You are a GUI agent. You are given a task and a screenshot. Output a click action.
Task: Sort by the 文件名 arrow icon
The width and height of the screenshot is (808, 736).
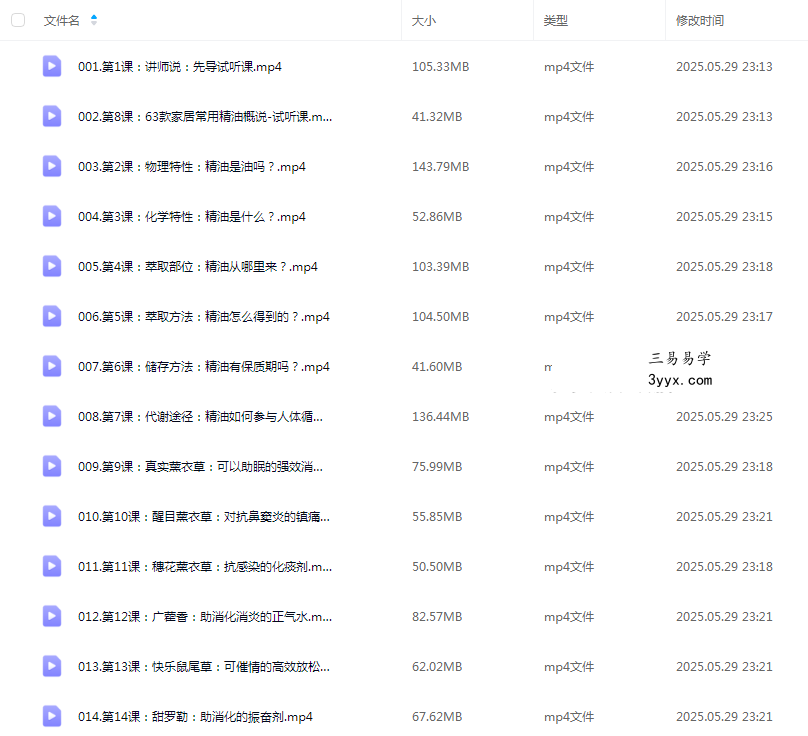pyautogui.click(x=94, y=20)
